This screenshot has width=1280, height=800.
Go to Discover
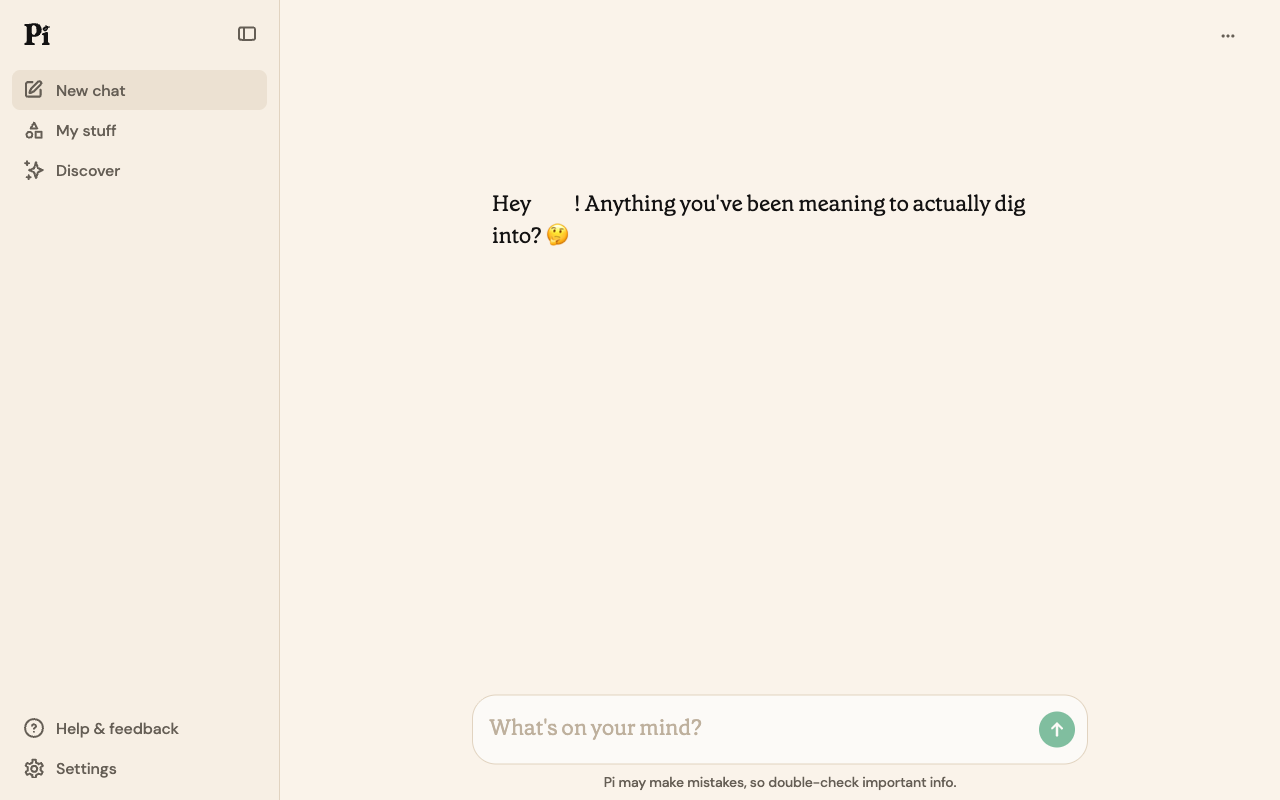point(139,170)
